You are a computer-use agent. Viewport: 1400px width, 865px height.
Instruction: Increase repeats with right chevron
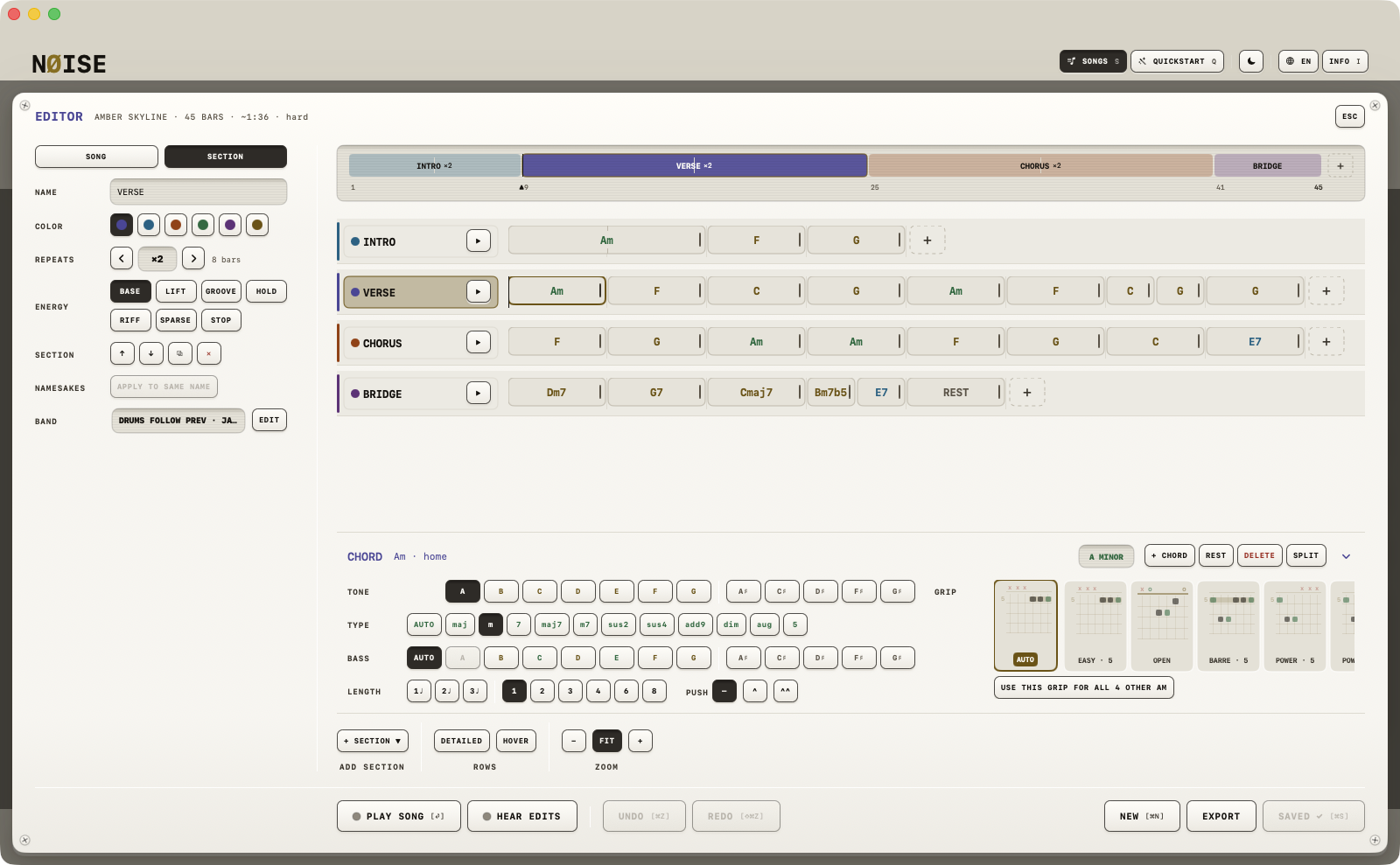pyautogui.click(x=193, y=259)
